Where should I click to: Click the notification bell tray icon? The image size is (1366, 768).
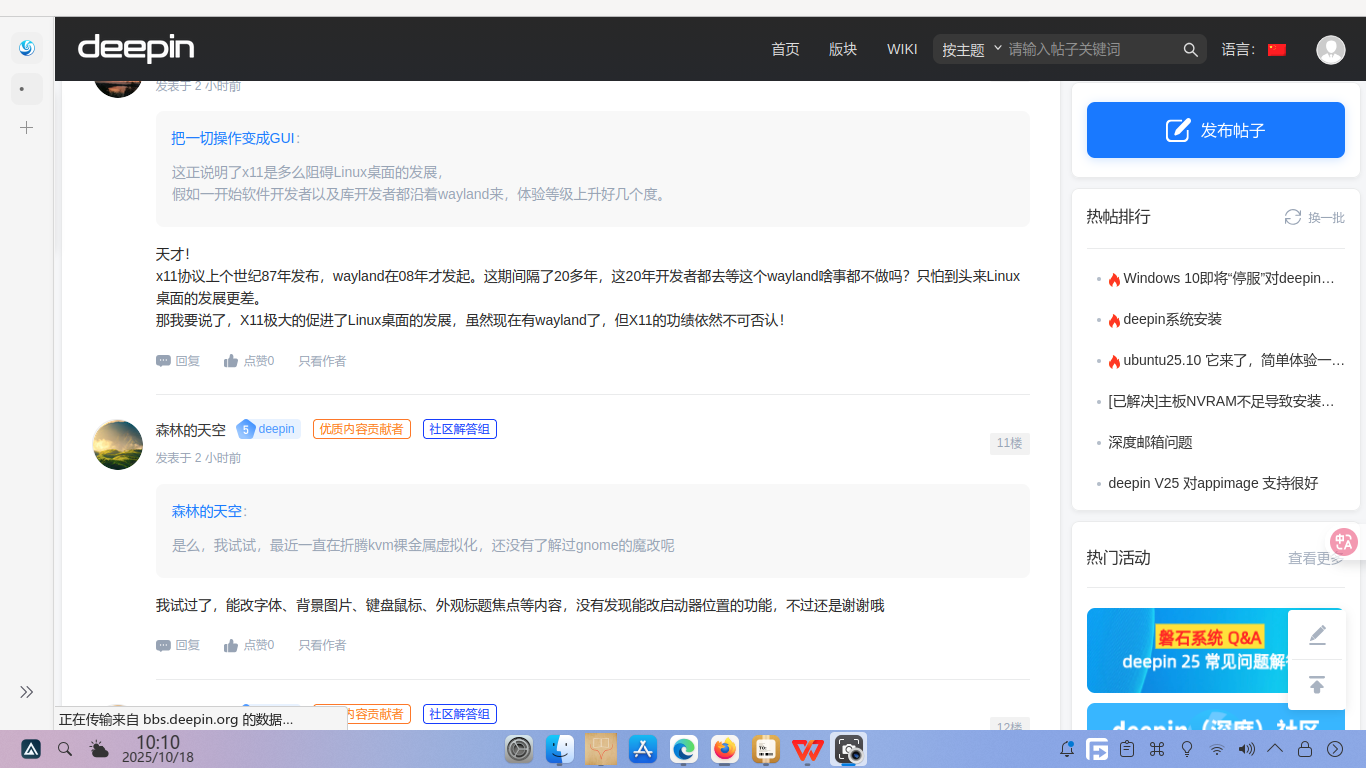[x=1067, y=749]
